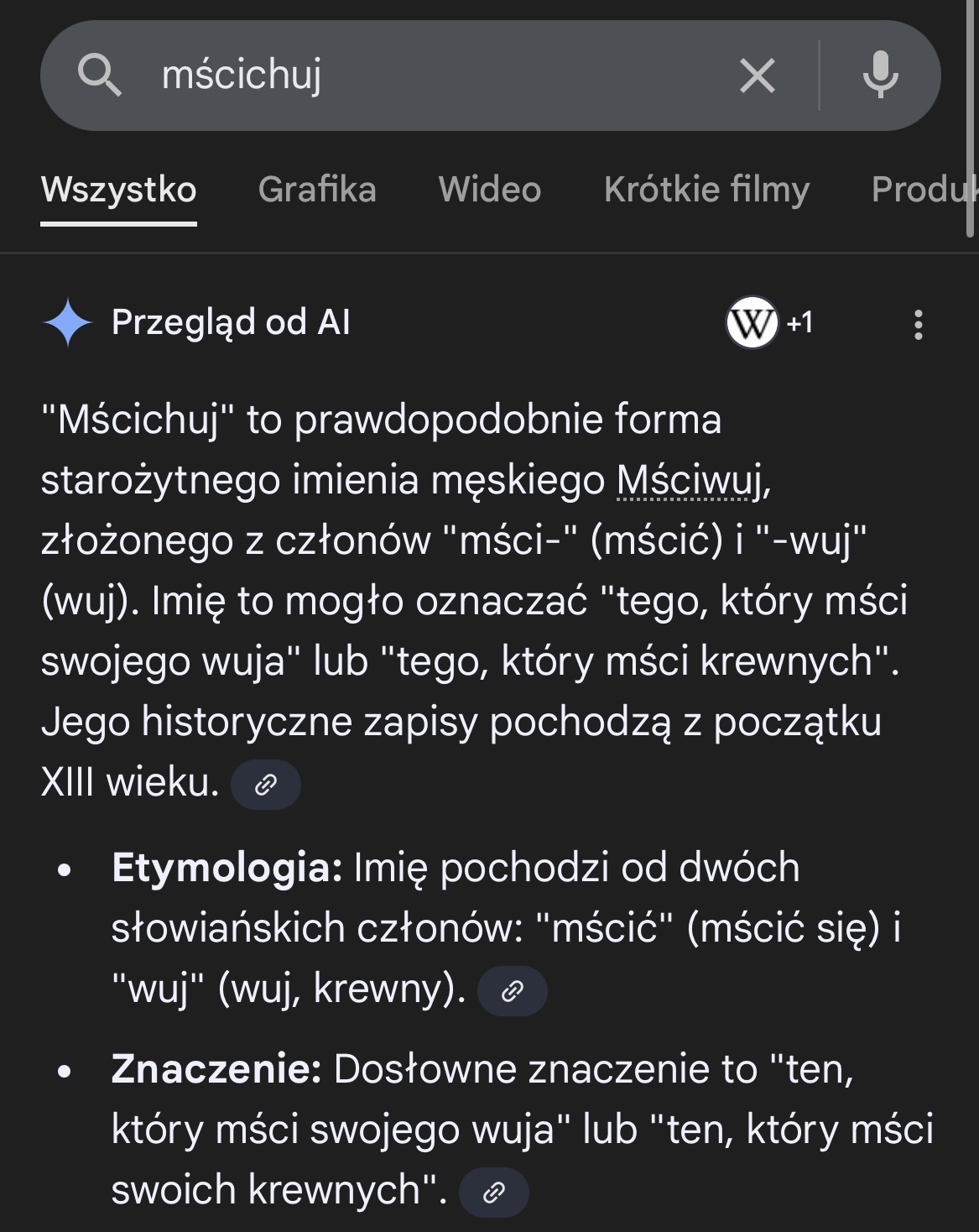Clear the search query with X
This screenshot has width=979, height=1232.
757,76
